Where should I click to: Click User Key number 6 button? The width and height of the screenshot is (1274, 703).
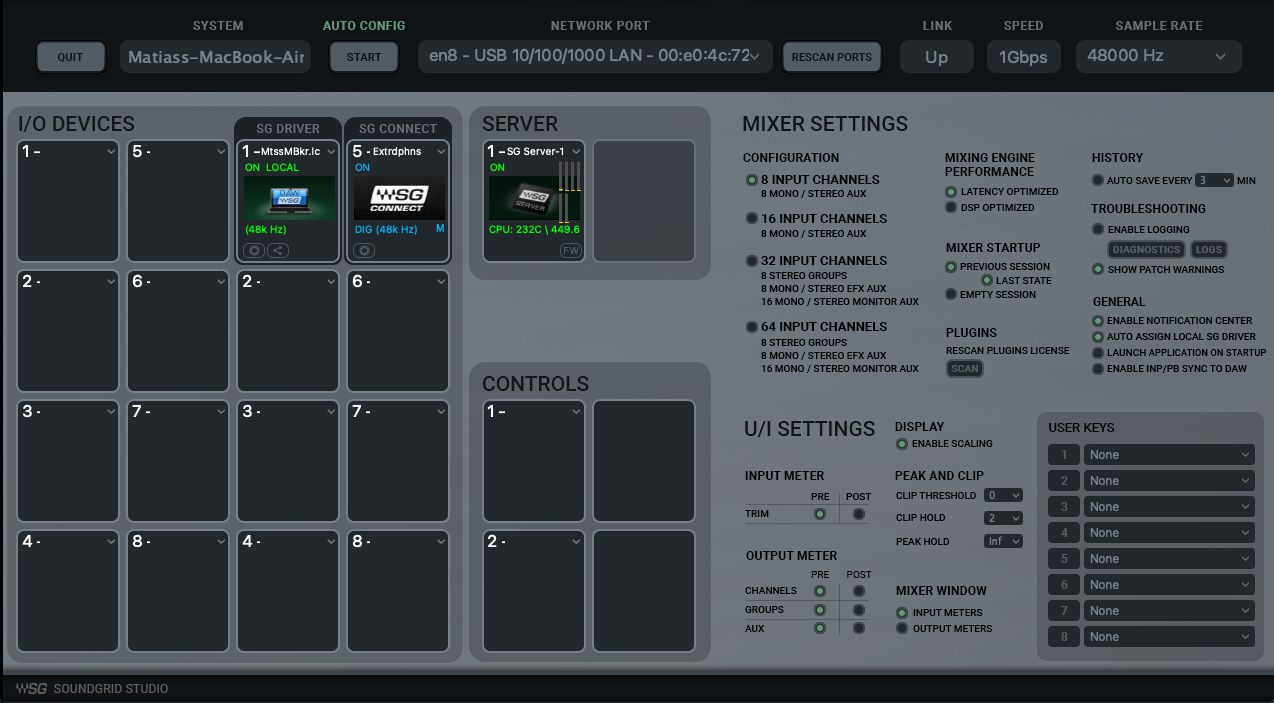pyautogui.click(x=1064, y=585)
